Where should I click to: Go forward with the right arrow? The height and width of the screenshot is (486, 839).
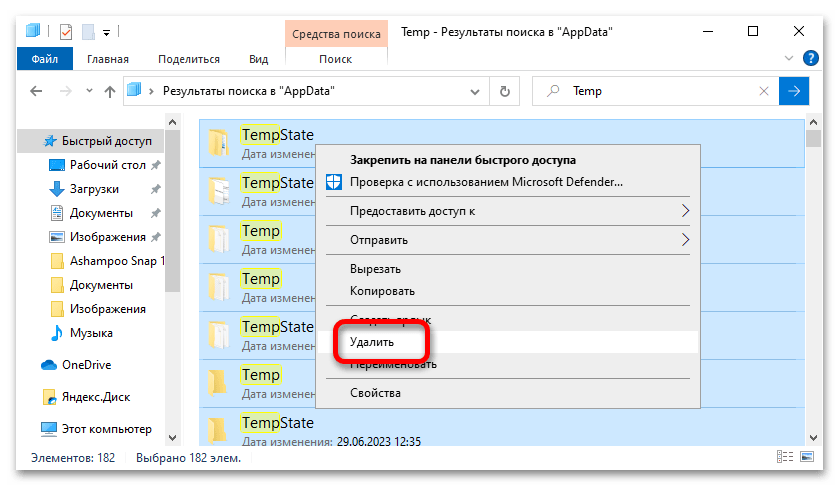65,91
